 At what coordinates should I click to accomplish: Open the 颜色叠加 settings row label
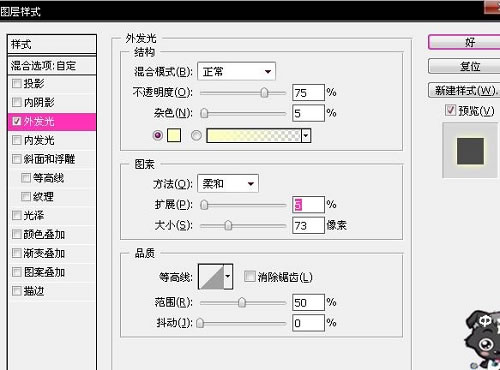pyautogui.click(x=44, y=234)
